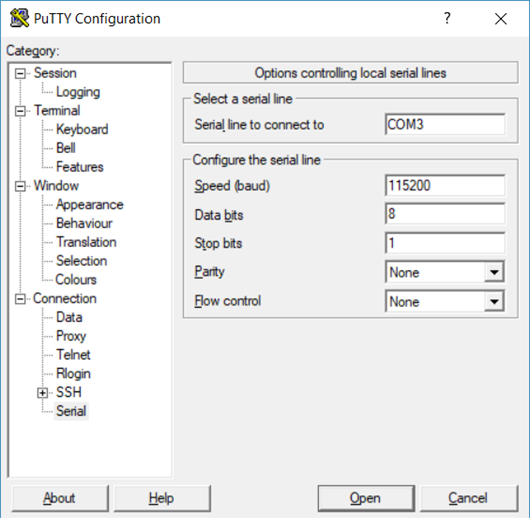Collapse the Terminal tree node
The height and width of the screenshot is (518, 530).
pyautogui.click(x=20, y=111)
